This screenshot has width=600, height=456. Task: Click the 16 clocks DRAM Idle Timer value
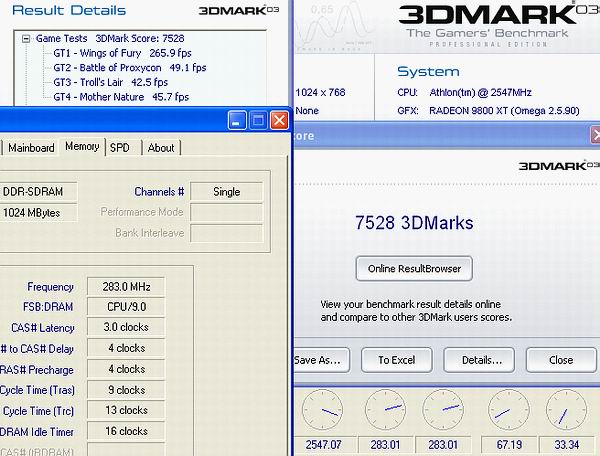[126, 431]
